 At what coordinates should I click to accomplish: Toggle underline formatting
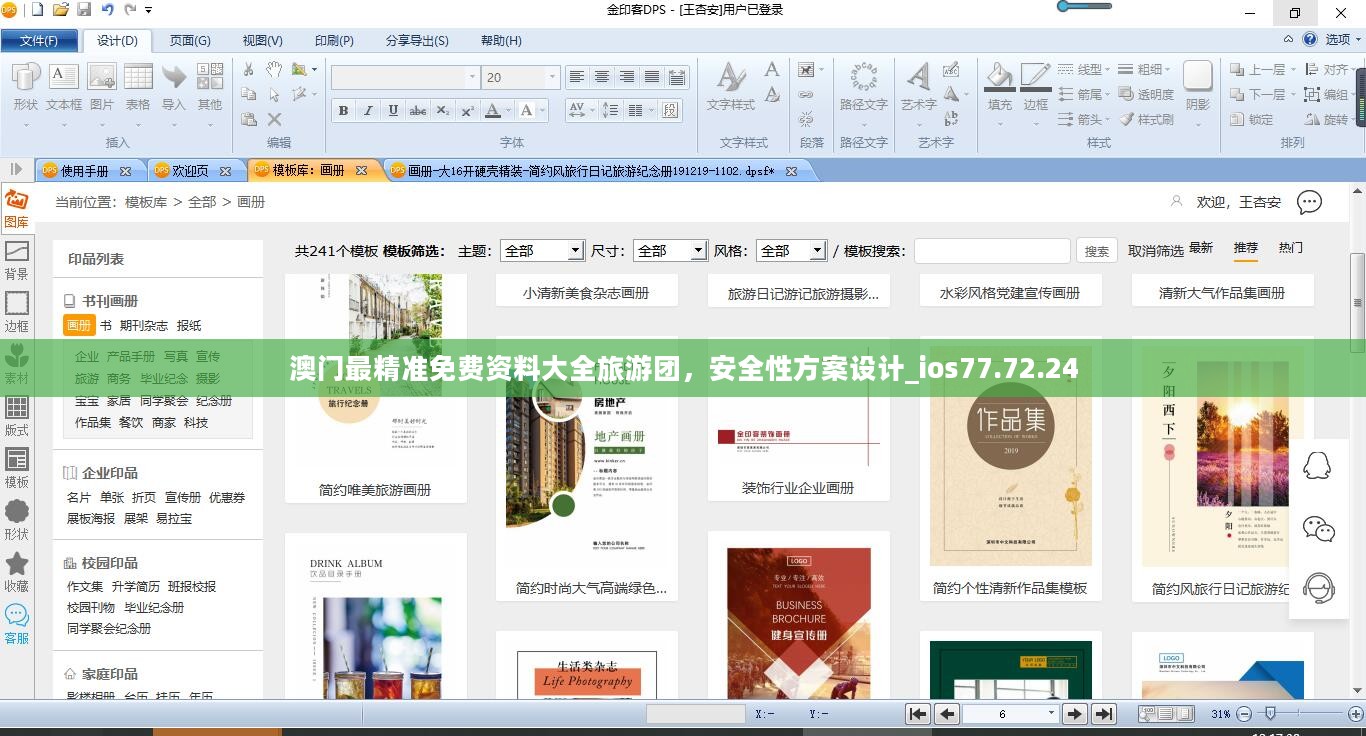tap(393, 111)
